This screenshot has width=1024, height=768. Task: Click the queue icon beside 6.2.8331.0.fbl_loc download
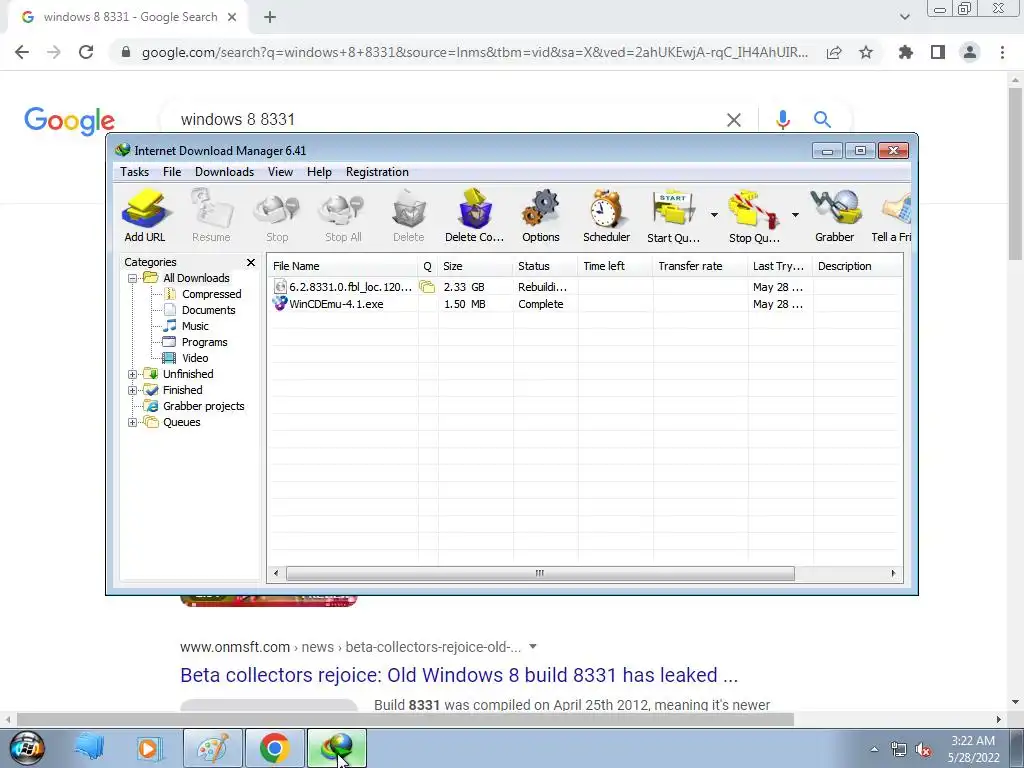(x=427, y=287)
